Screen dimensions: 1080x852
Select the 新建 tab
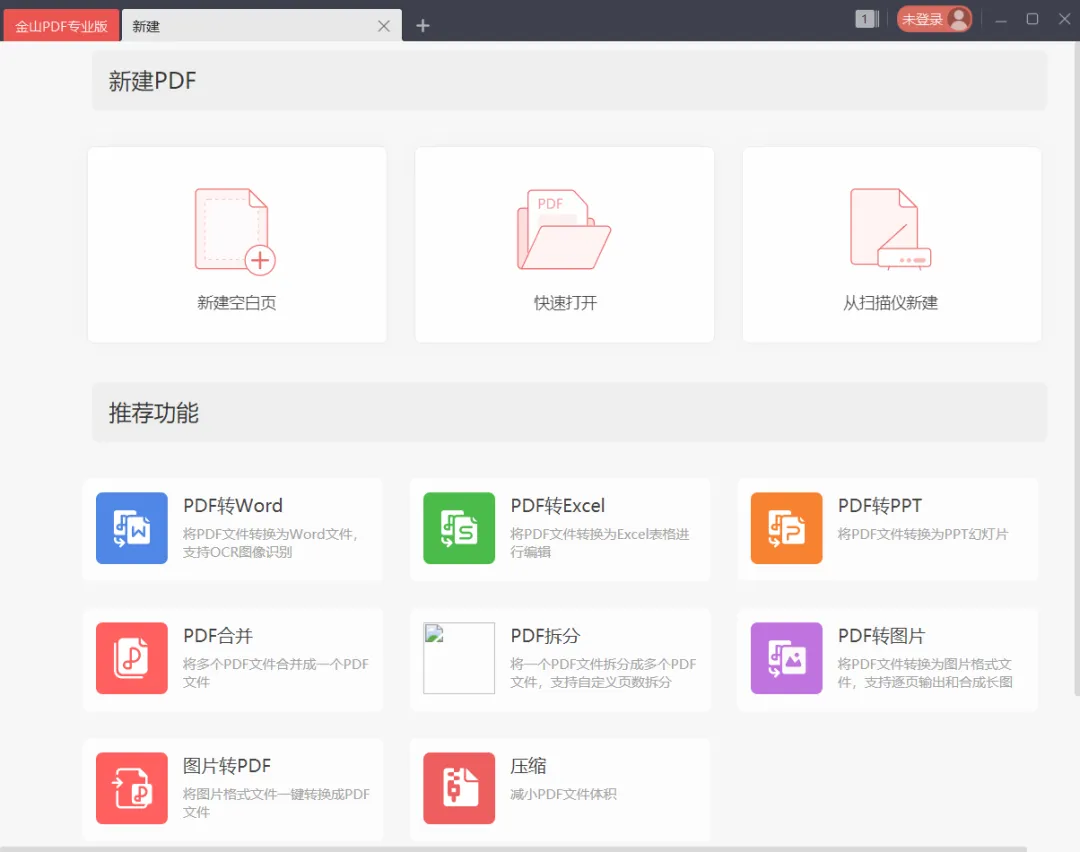click(x=262, y=26)
